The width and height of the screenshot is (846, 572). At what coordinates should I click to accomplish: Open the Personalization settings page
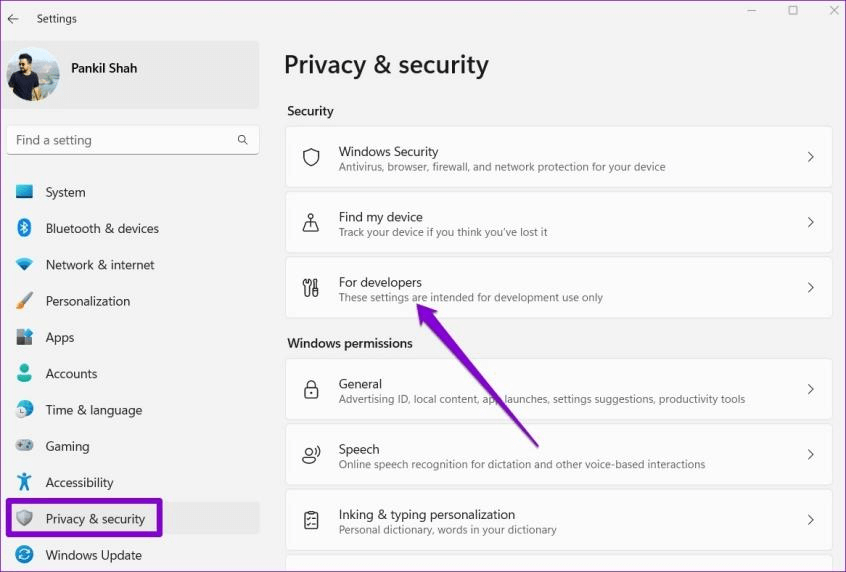(x=87, y=301)
